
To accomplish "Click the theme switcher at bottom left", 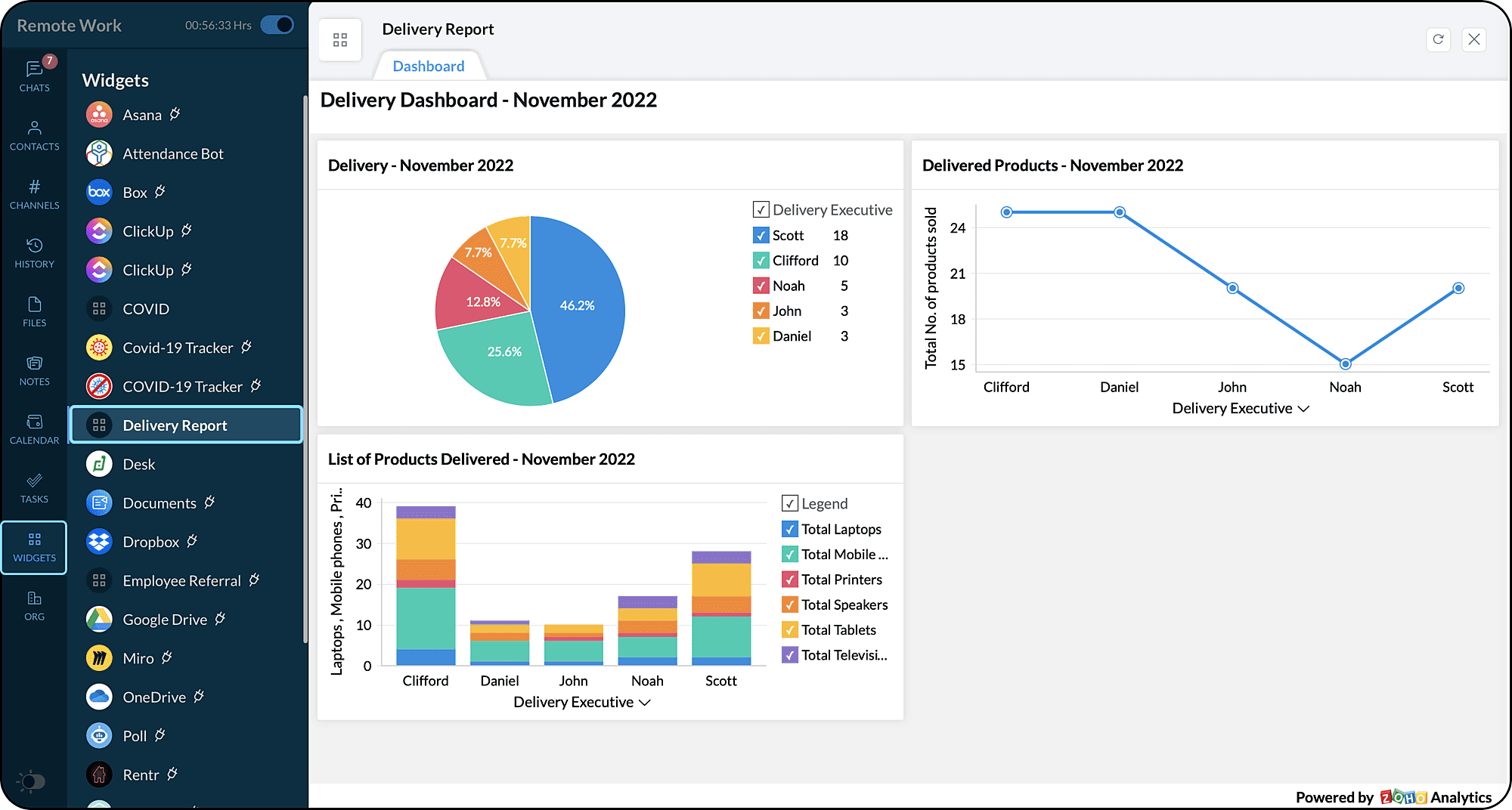I will pos(32,781).
